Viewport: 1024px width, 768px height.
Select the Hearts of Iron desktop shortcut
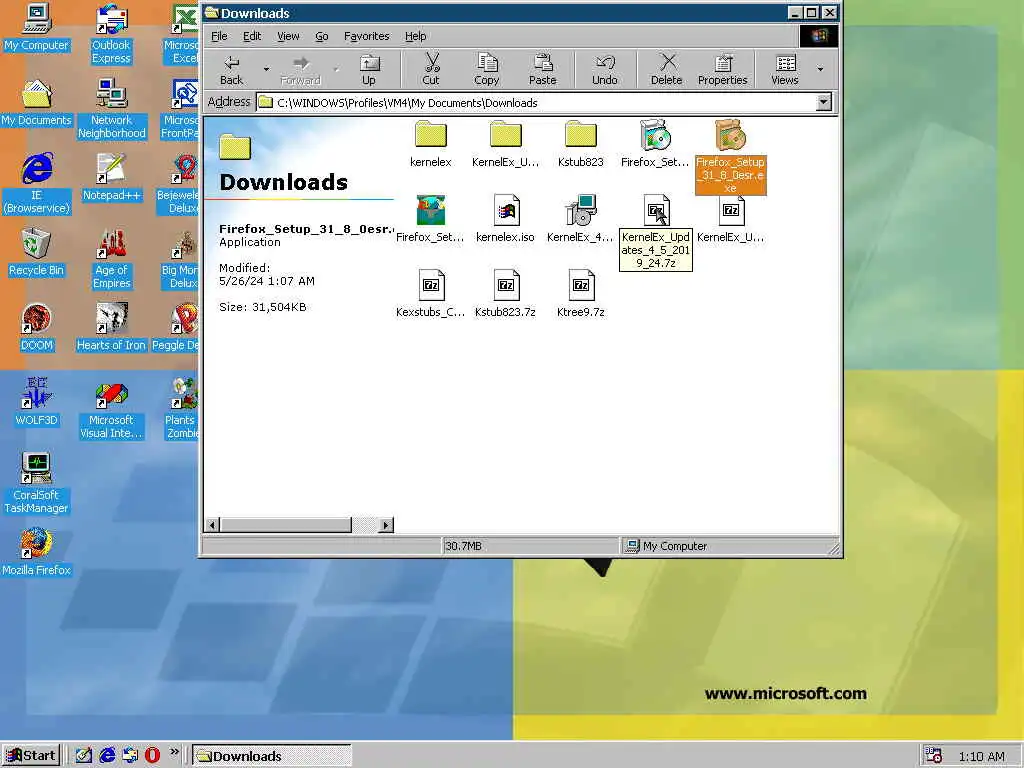coord(111,328)
